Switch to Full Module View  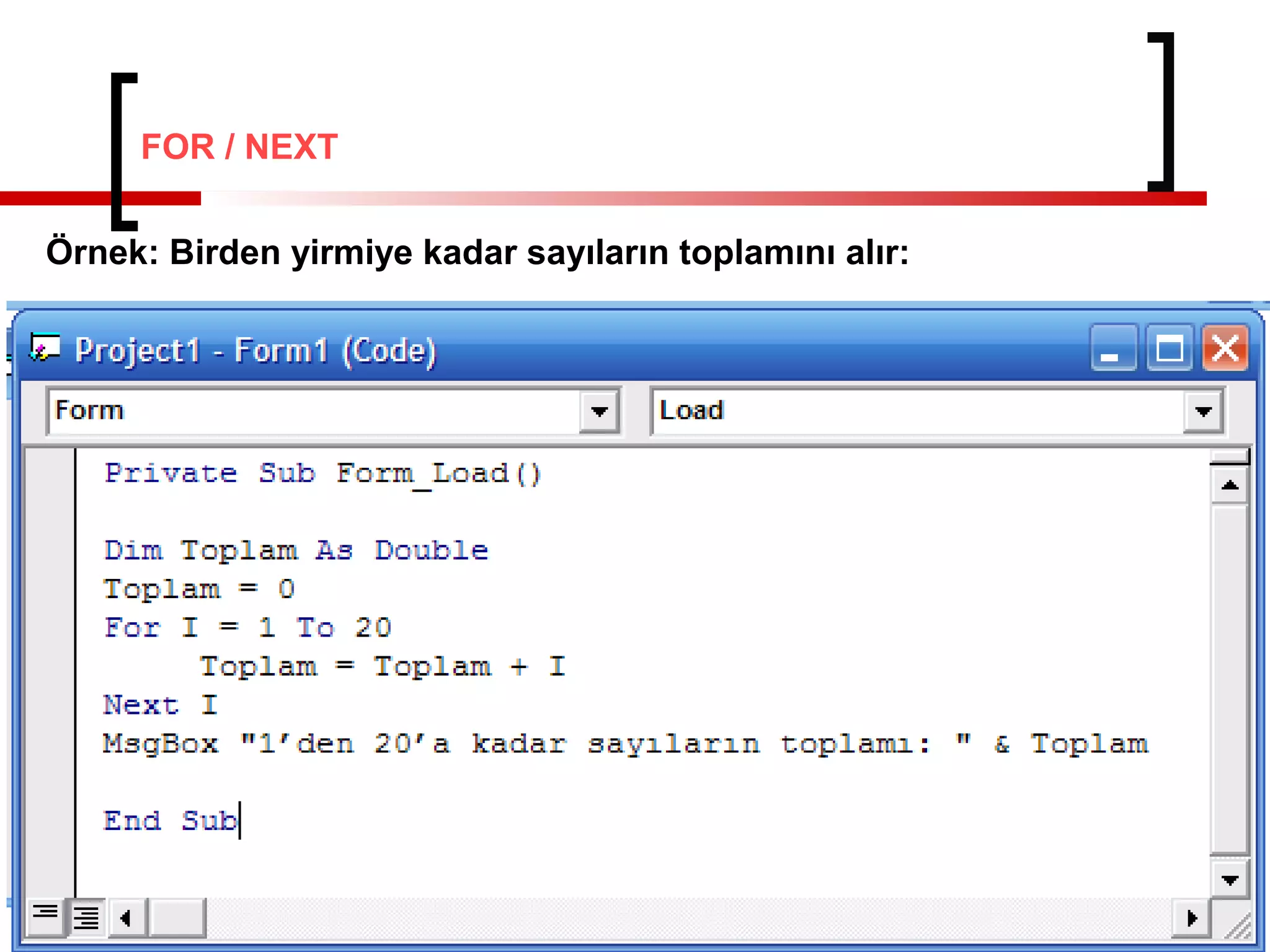point(86,917)
